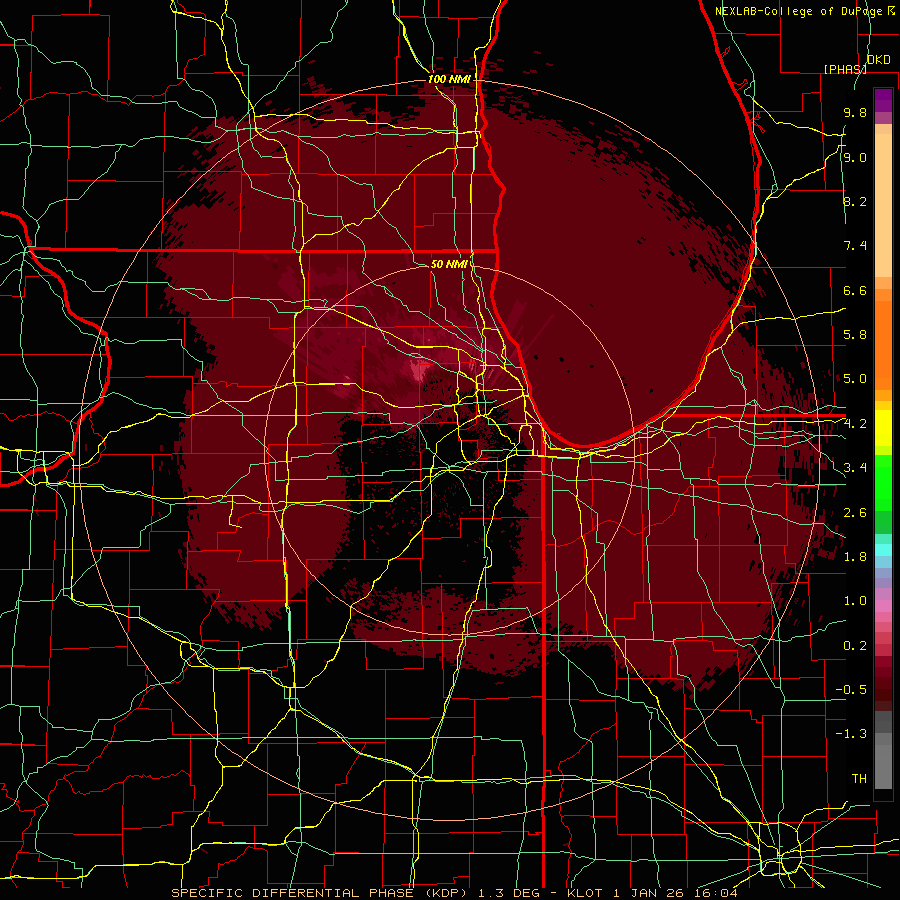The image size is (900, 900).
Task: Click the 6.6 scale value label
Action: [855, 290]
